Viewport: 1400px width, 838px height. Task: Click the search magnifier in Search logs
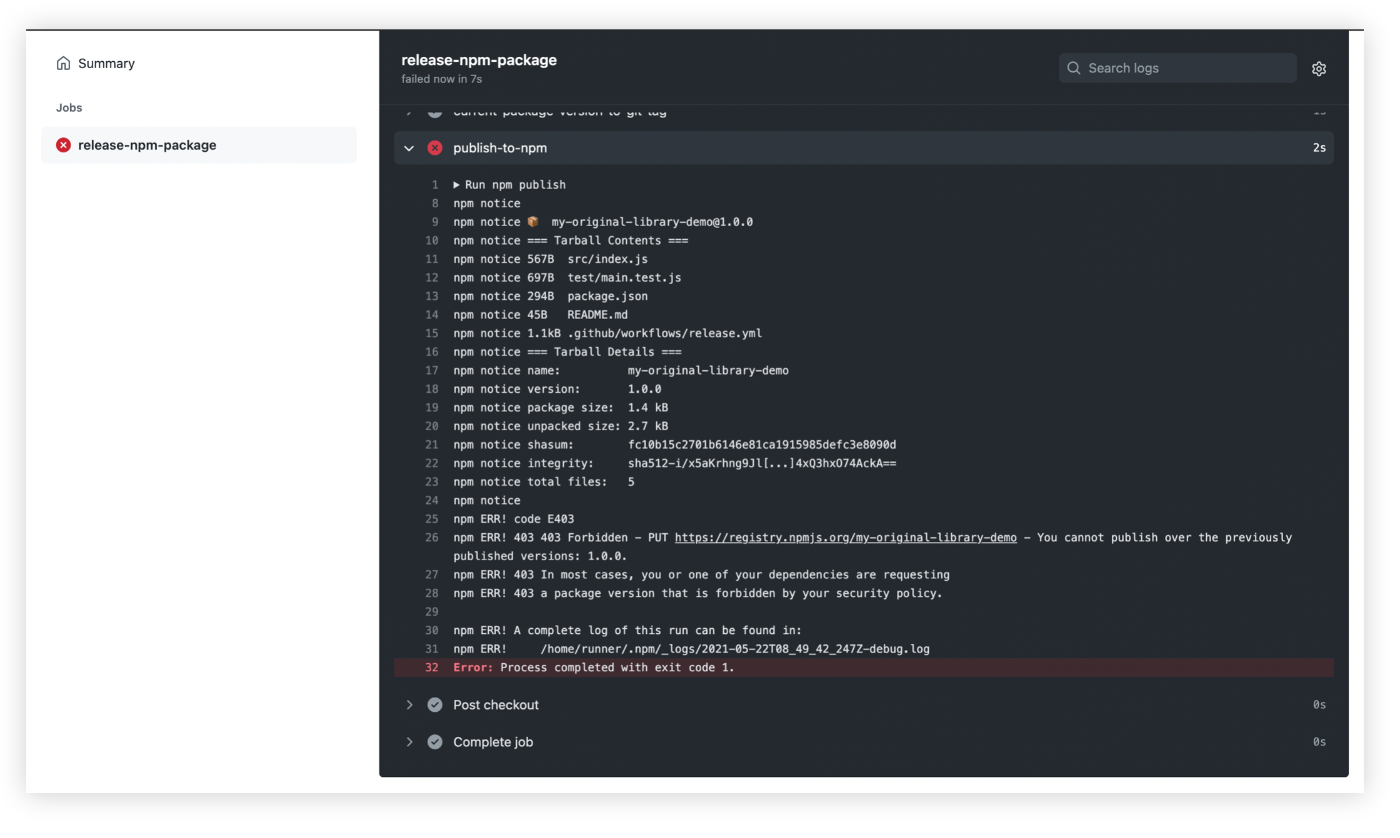click(1073, 68)
